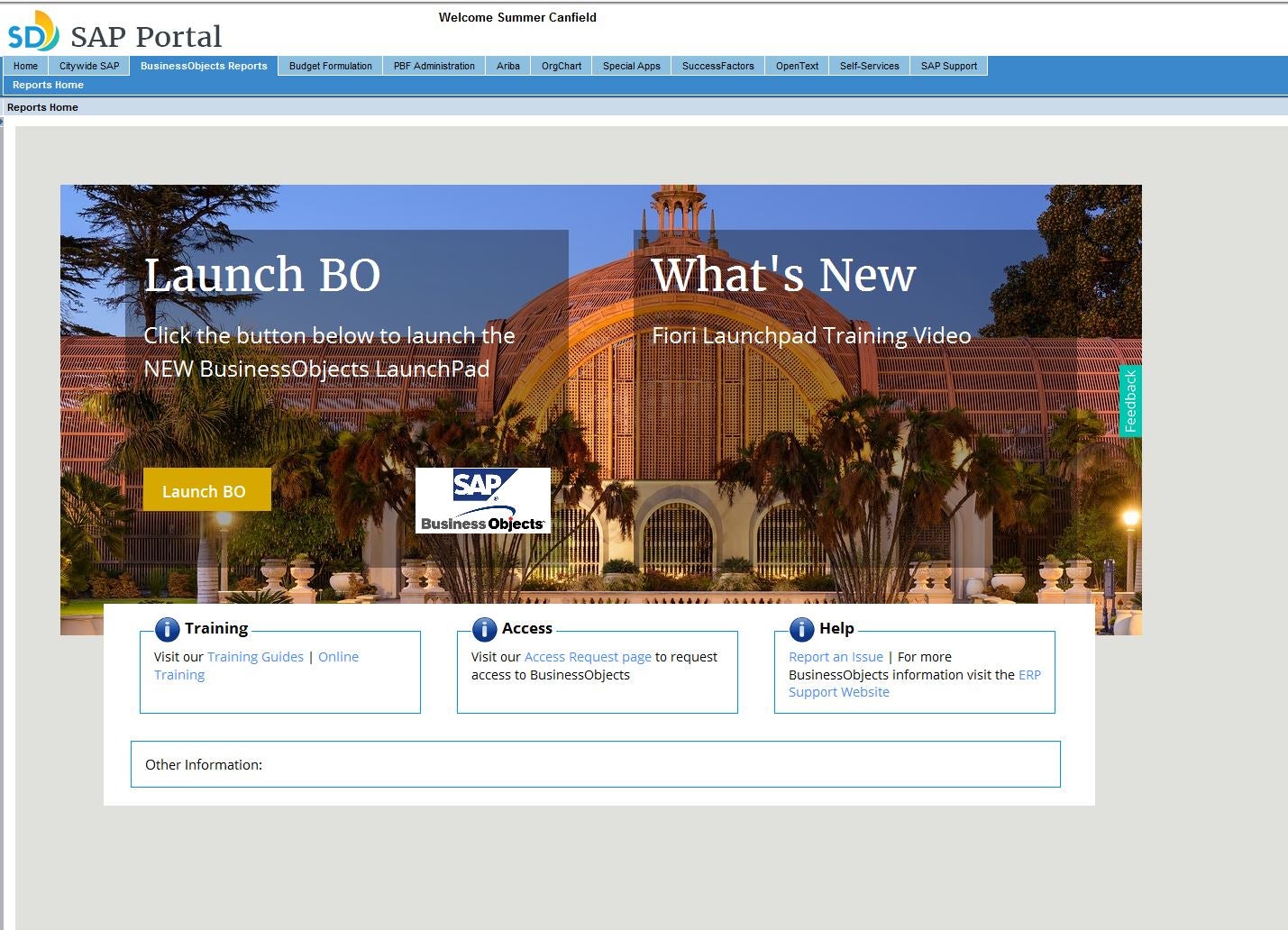Click the Access section heading
Viewport: 1288px width, 930px height.
(527, 628)
